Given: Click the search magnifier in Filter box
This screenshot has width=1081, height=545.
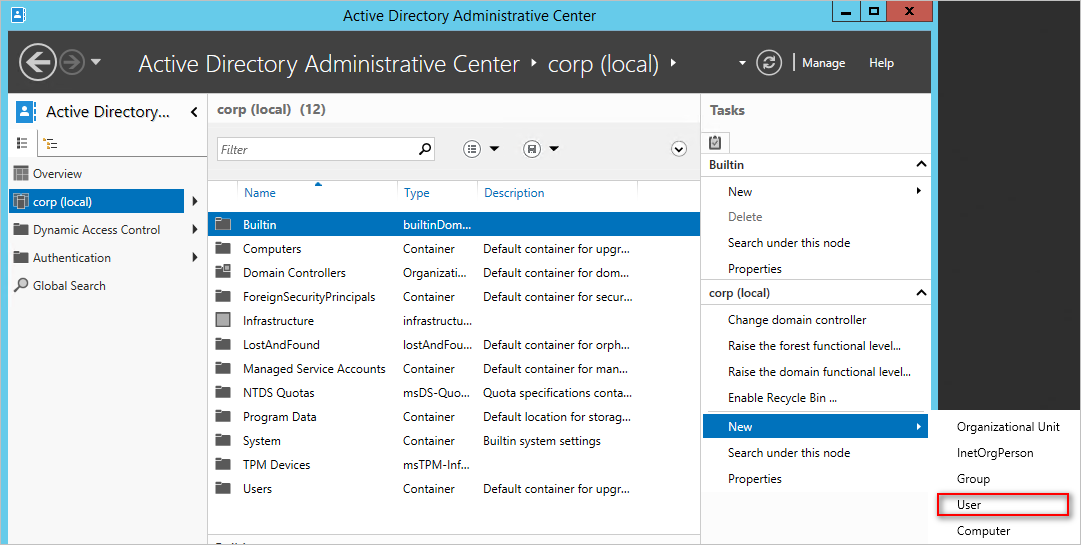Looking at the screenshot, I should coord(425,149).
